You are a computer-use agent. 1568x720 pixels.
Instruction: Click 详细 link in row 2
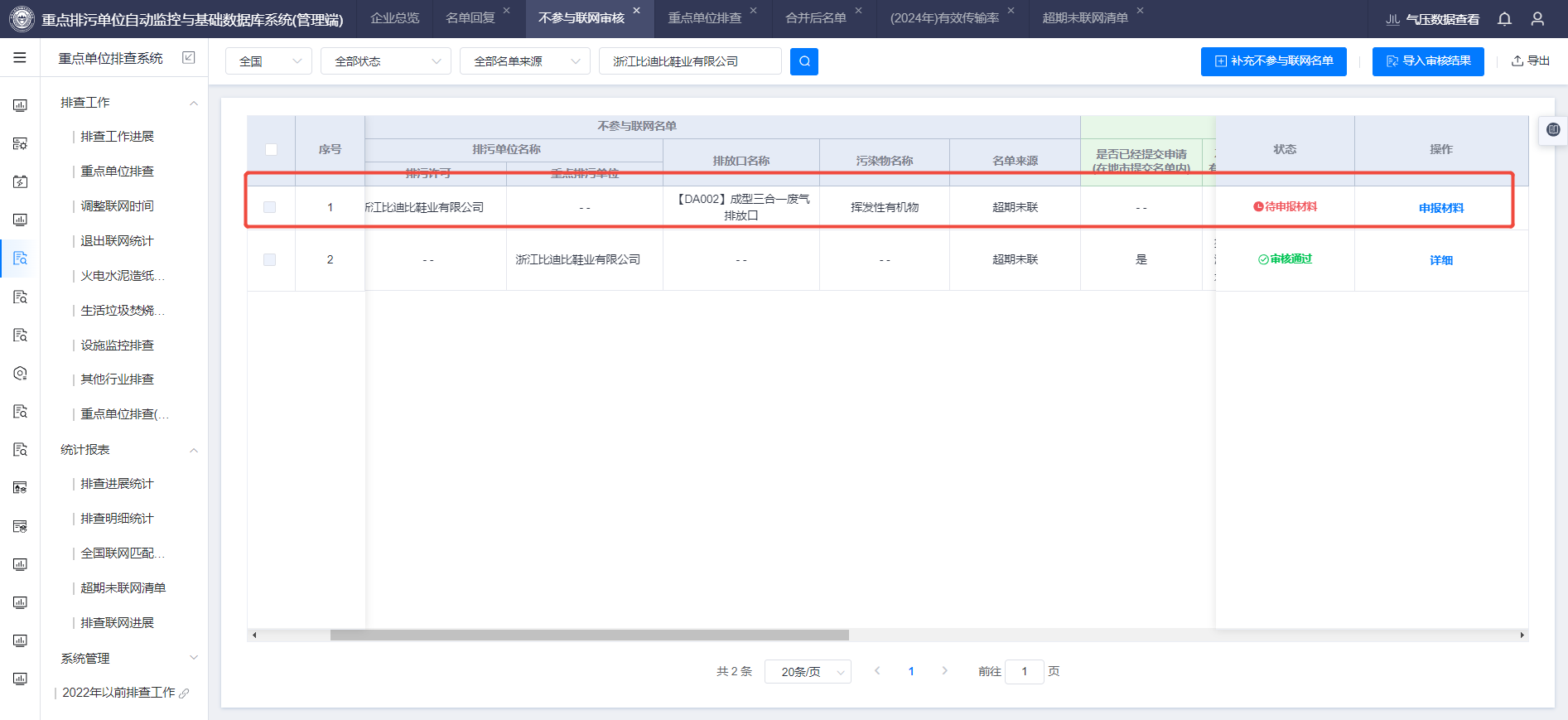[x=1441, y=260]
